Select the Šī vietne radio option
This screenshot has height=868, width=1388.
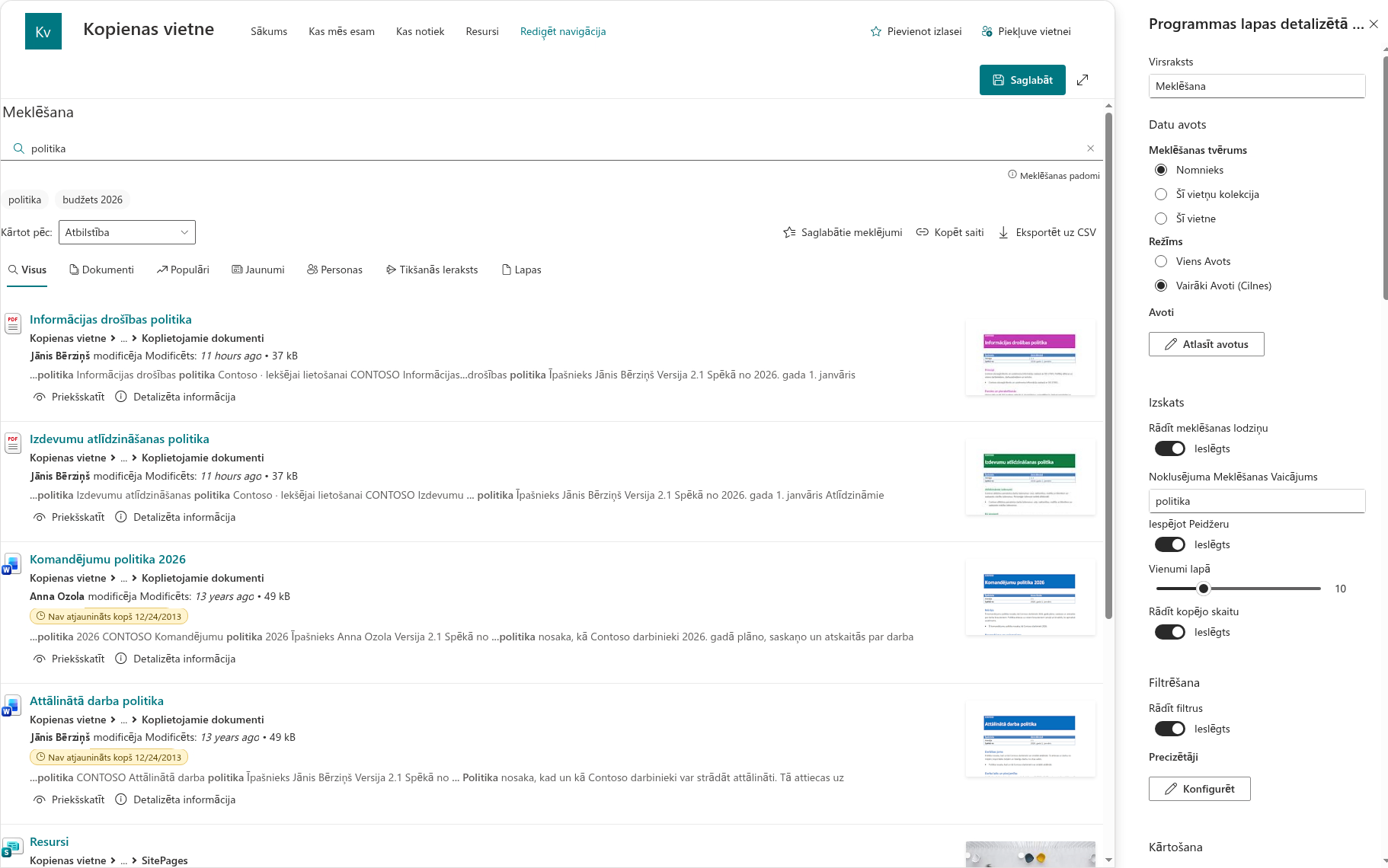[x=1161, y=219]
